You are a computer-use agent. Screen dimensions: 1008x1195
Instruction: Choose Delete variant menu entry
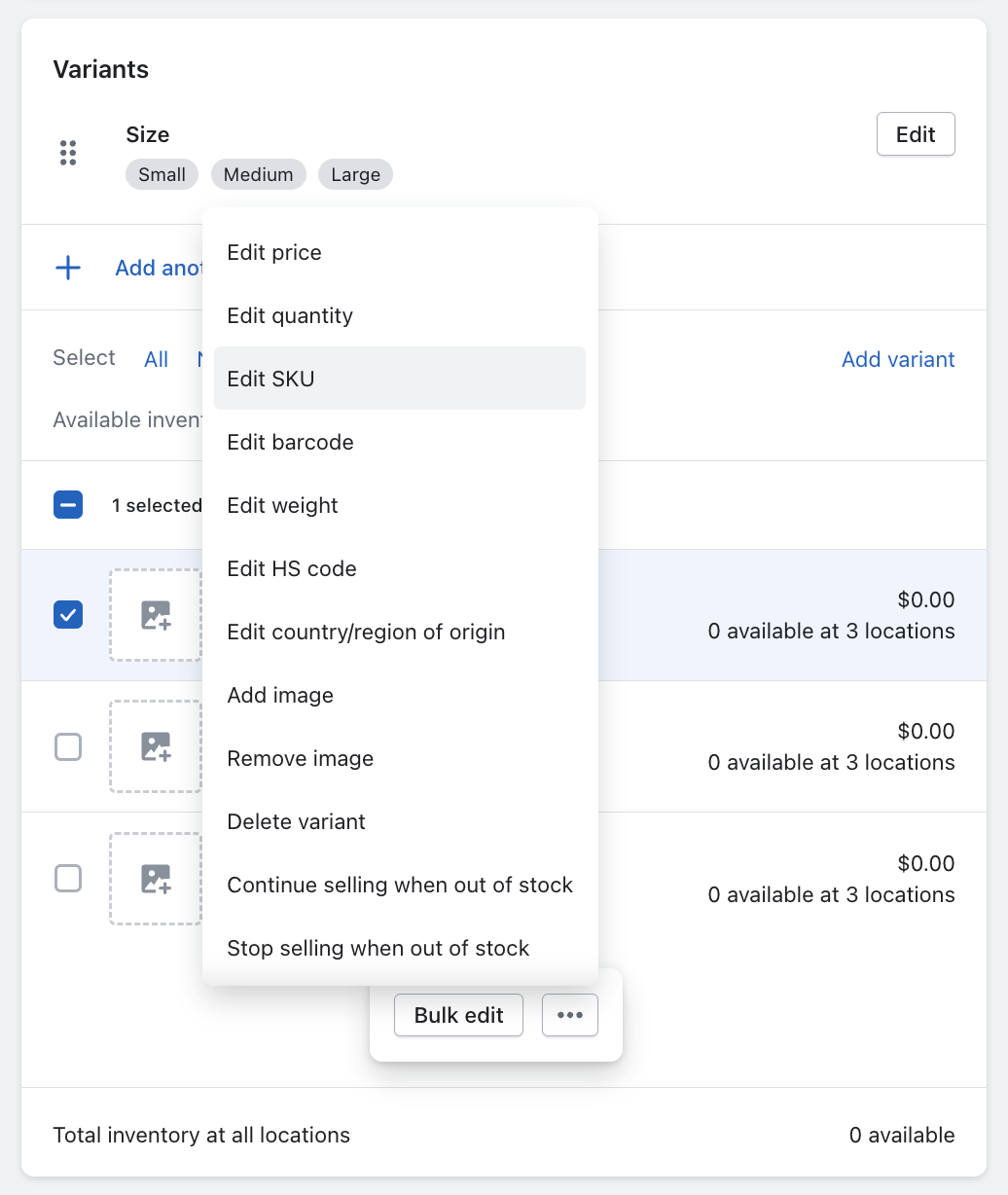click(x=296, y=821)
